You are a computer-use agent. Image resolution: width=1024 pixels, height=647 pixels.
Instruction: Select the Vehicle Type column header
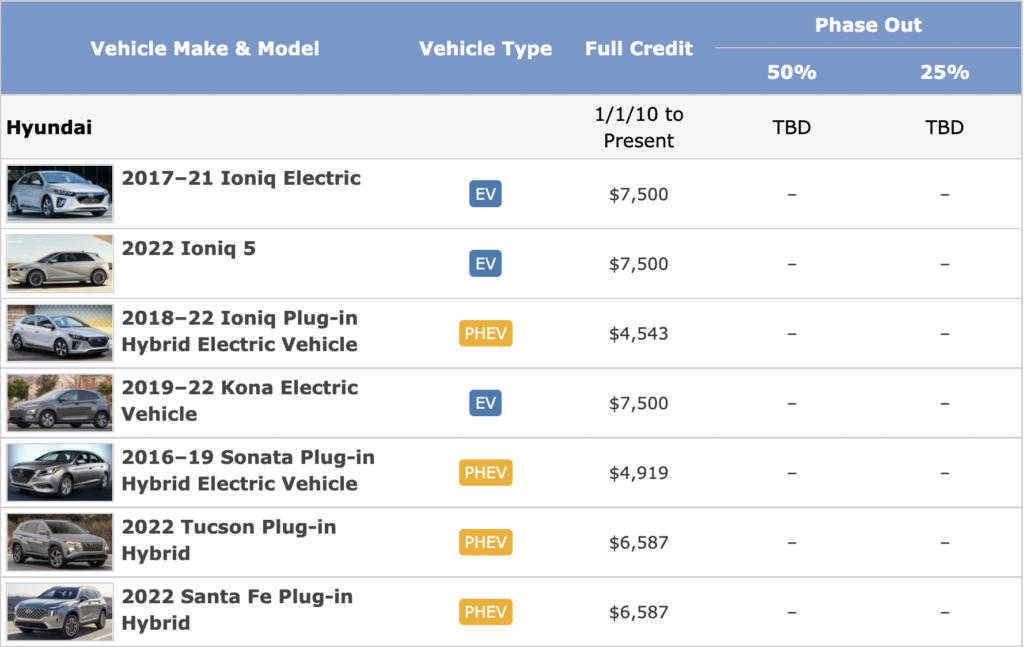485,49
